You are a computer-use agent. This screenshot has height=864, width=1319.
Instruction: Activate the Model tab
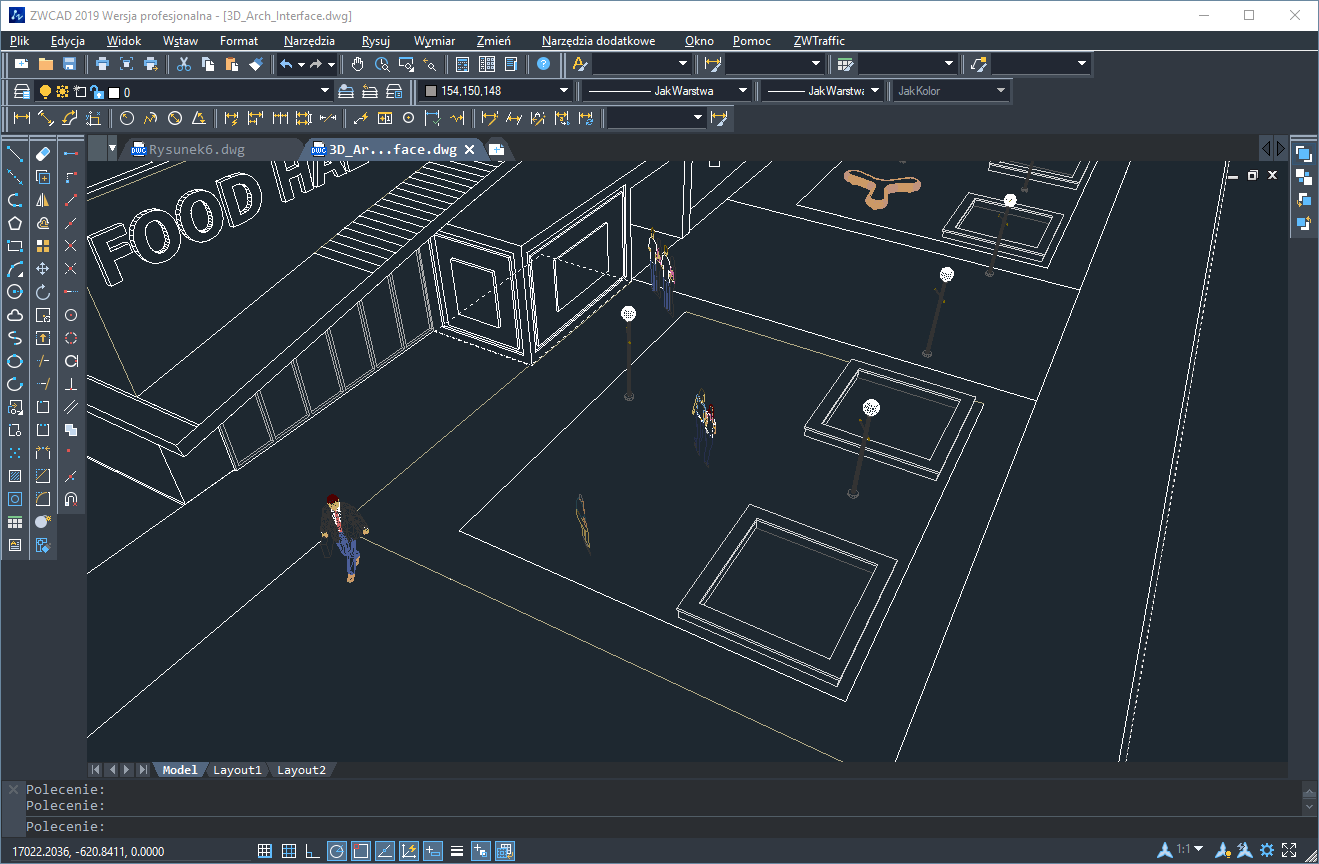[x=179, y=770]
